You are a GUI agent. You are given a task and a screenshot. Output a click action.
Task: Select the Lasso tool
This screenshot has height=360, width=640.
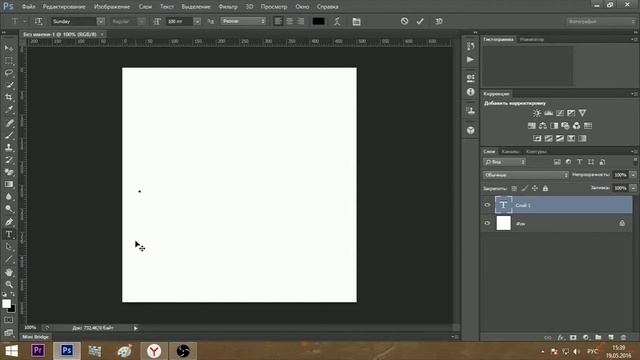[9, 73]
